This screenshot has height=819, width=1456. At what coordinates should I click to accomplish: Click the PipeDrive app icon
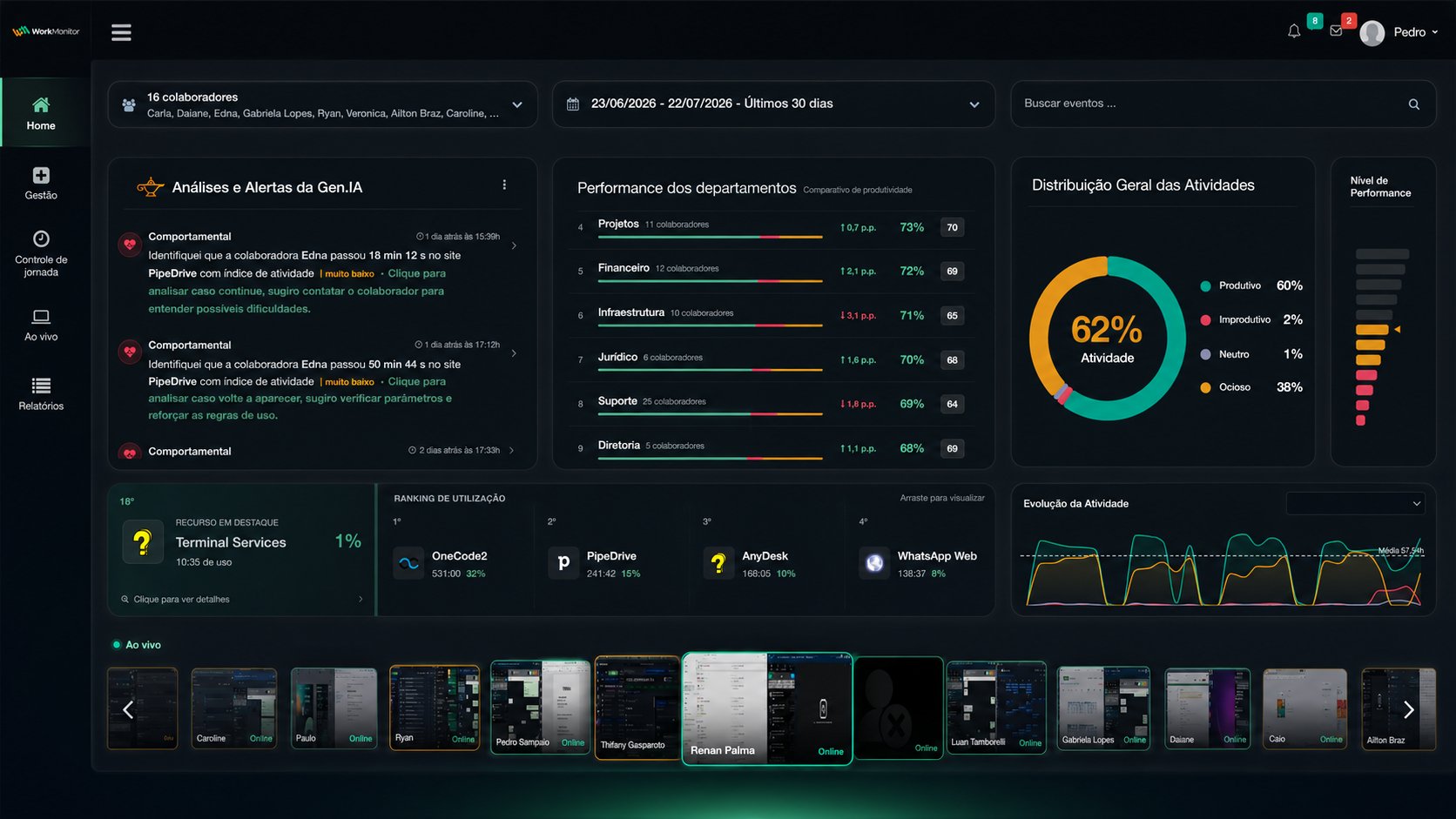click(x=563, y=563)
